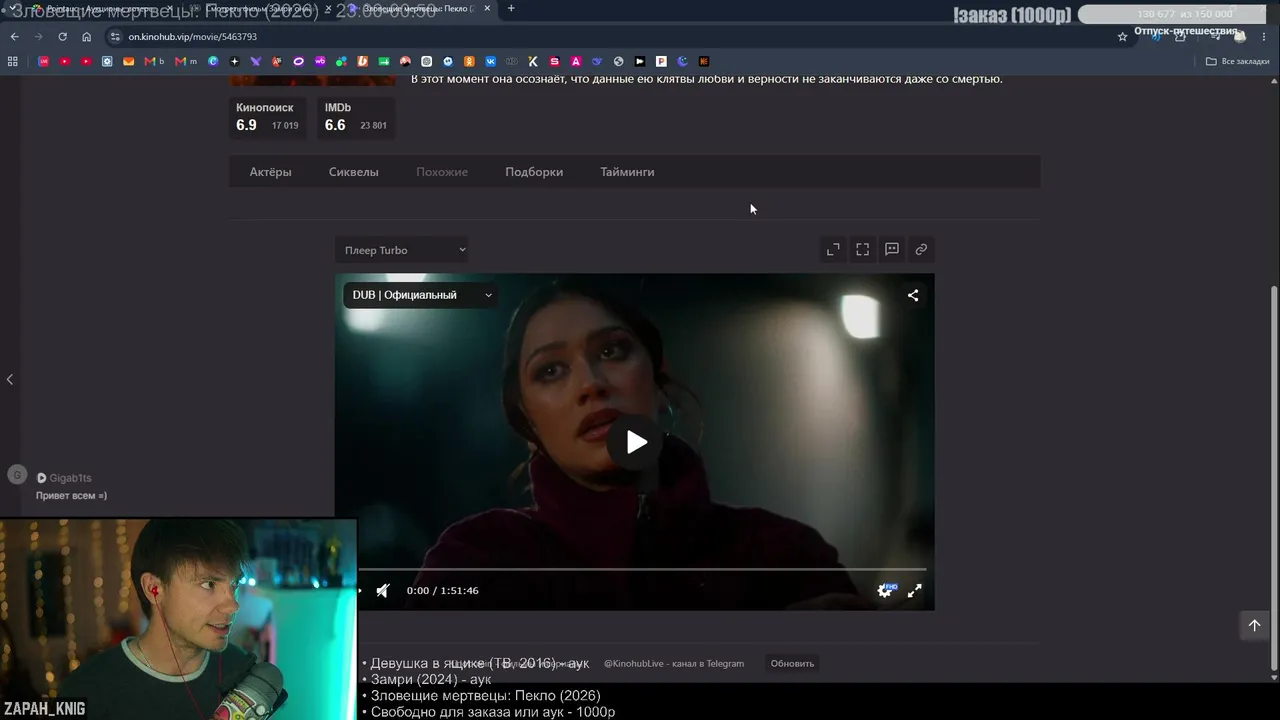Open the Gmail 'm' bookmark
This screenshot has width=1280, height=720.
click(186, 61)
